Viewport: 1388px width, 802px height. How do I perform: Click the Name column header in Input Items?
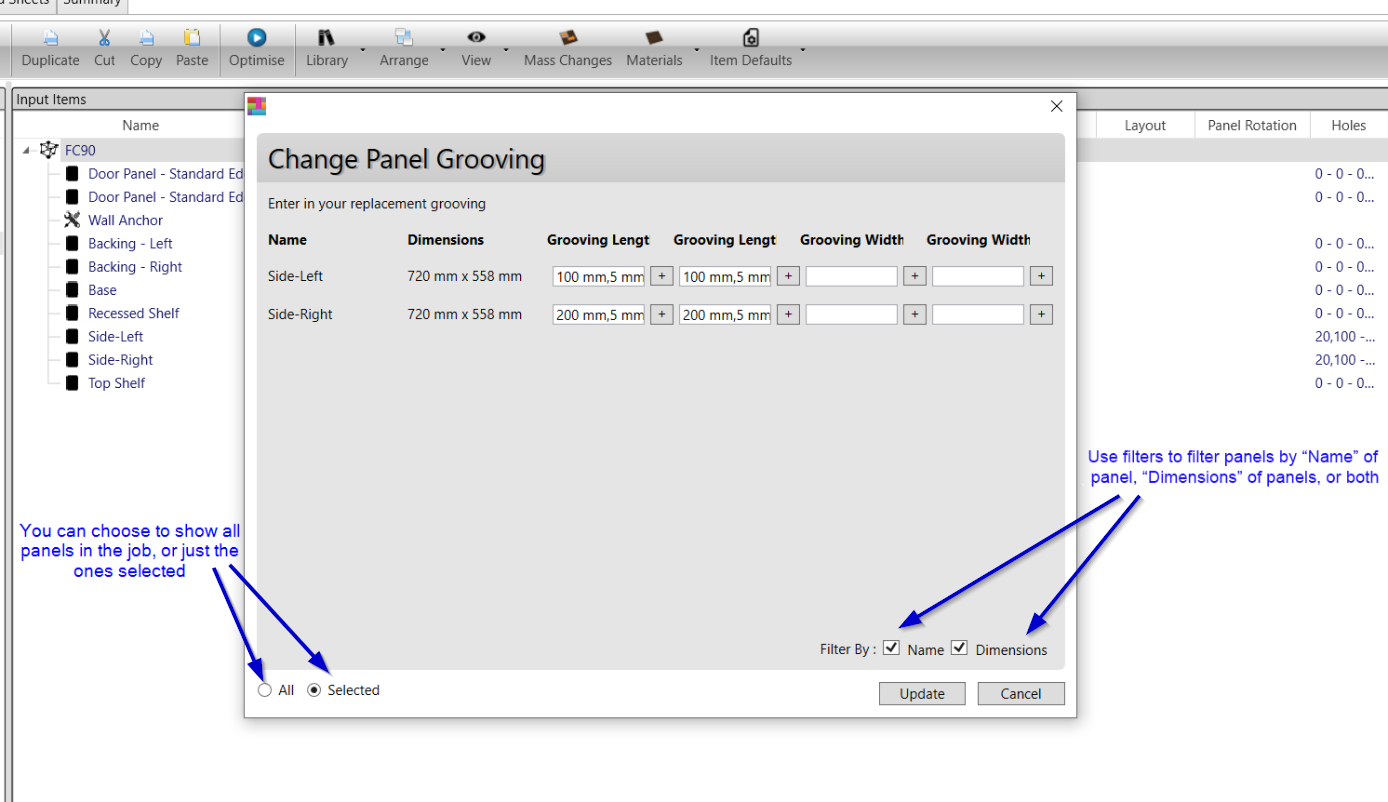(141, 125)
